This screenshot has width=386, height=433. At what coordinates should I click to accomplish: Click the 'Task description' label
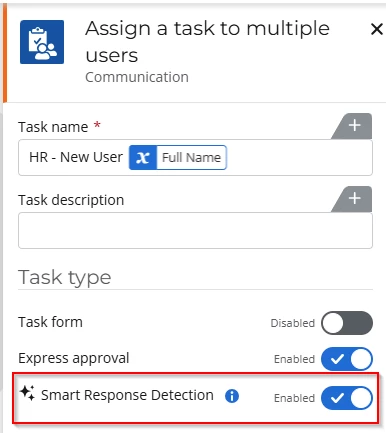pos(71,200)
